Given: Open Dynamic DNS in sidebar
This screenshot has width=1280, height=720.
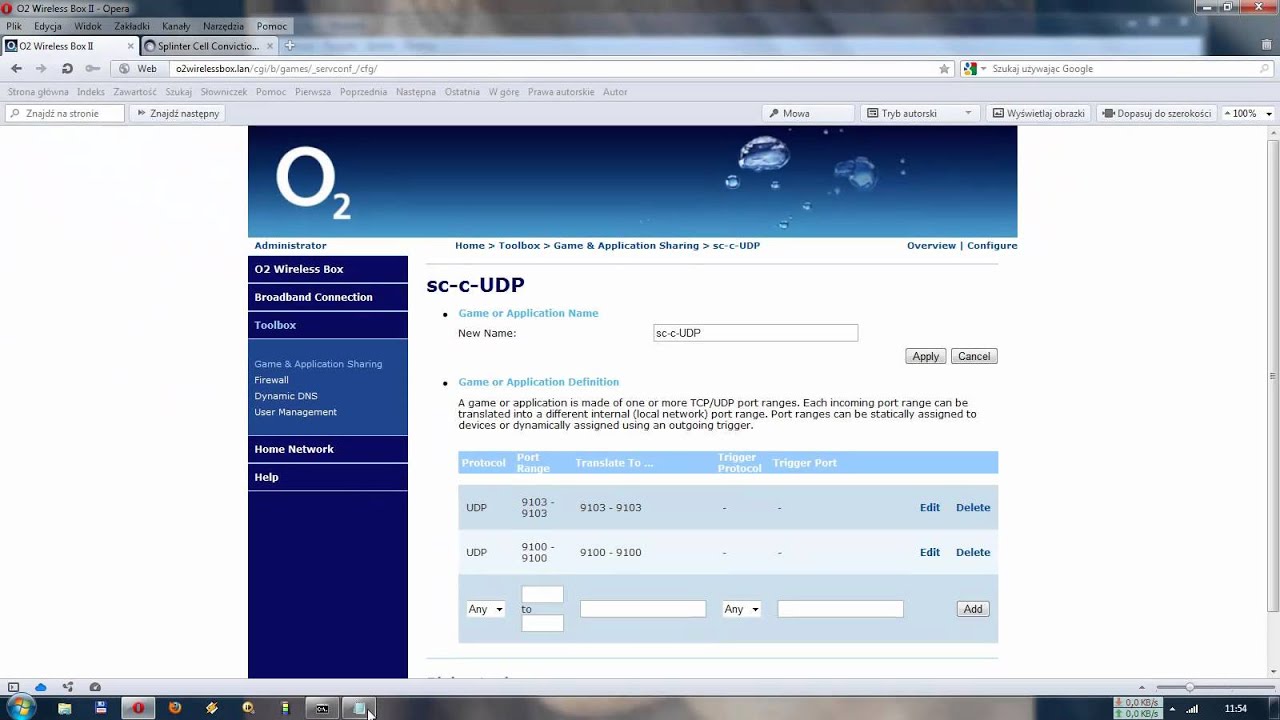Looking at the screenshot, I should click(286, 396).
